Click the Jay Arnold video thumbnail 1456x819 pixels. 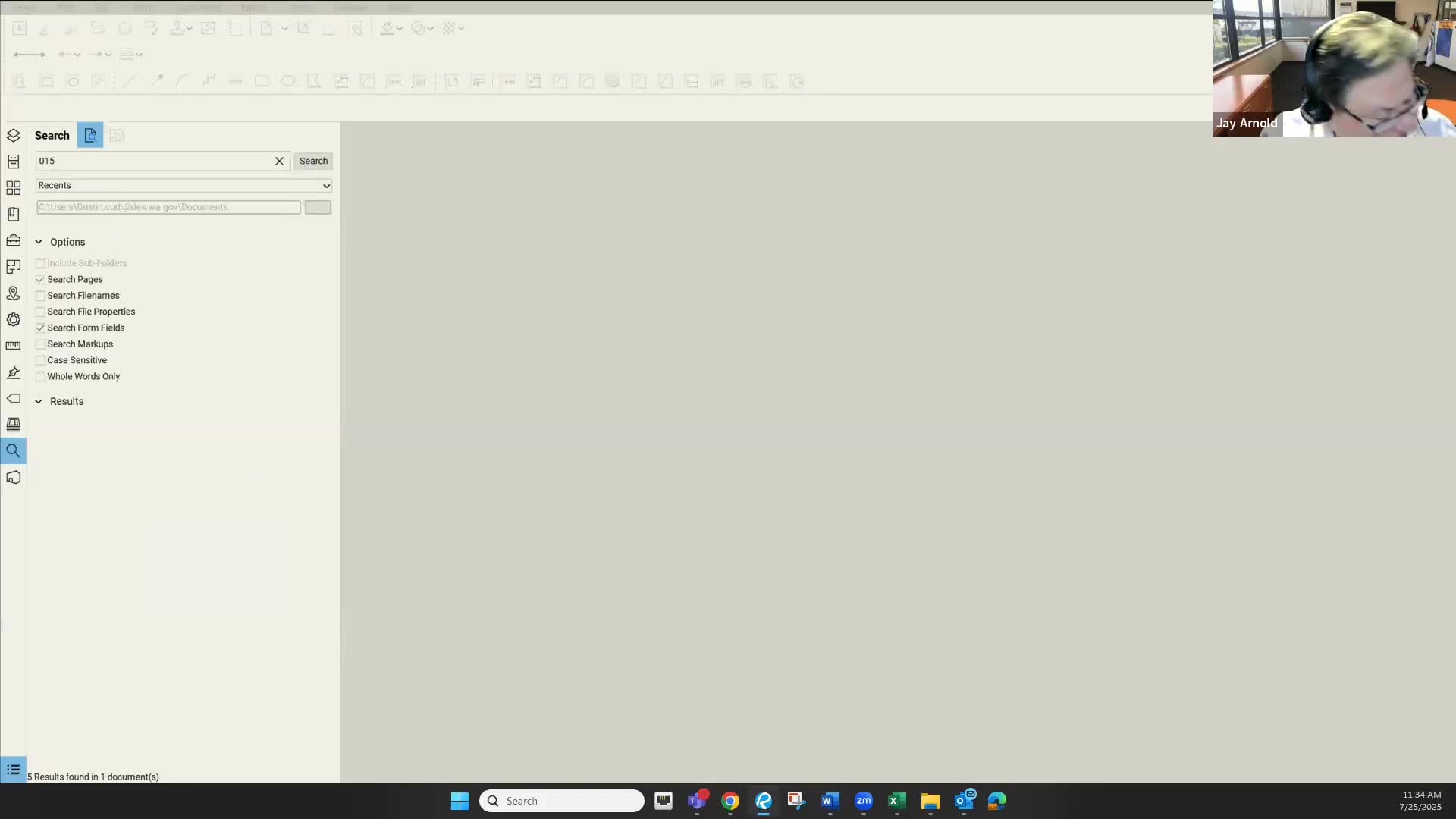(1335, 68)
